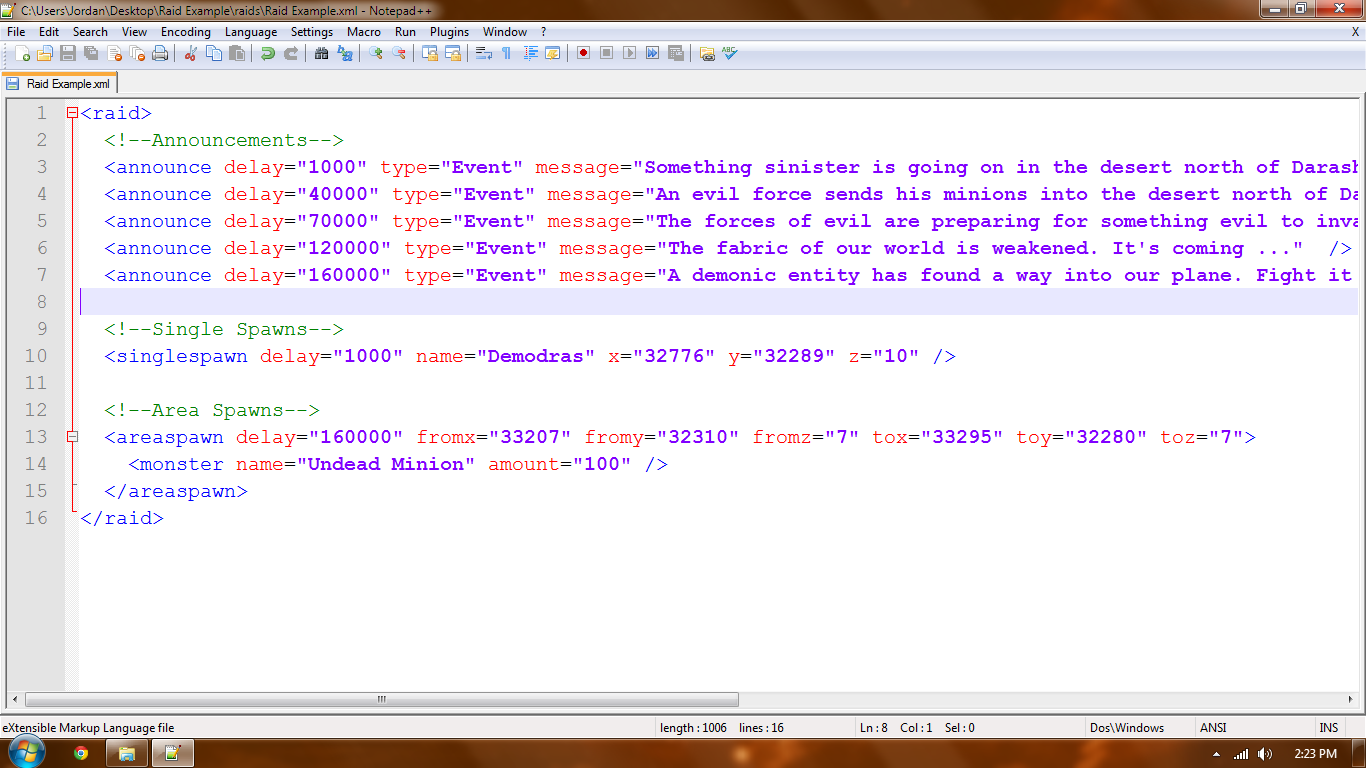Open a file via the toolbar folder icon
Screen dimensions: 1366x768
point(44,53)
